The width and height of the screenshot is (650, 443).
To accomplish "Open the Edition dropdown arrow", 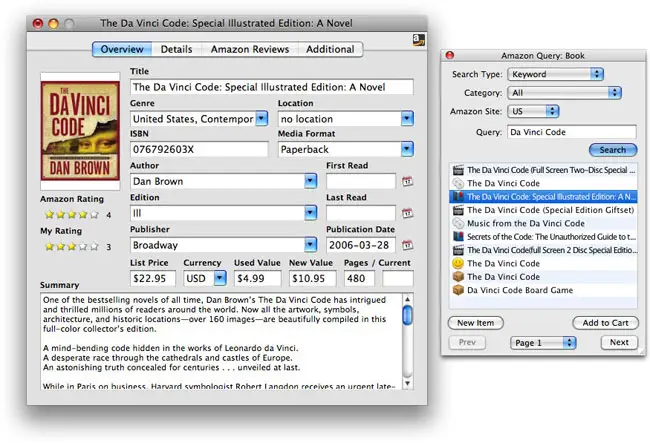I will pyautogui.click(x=310, y=213).
